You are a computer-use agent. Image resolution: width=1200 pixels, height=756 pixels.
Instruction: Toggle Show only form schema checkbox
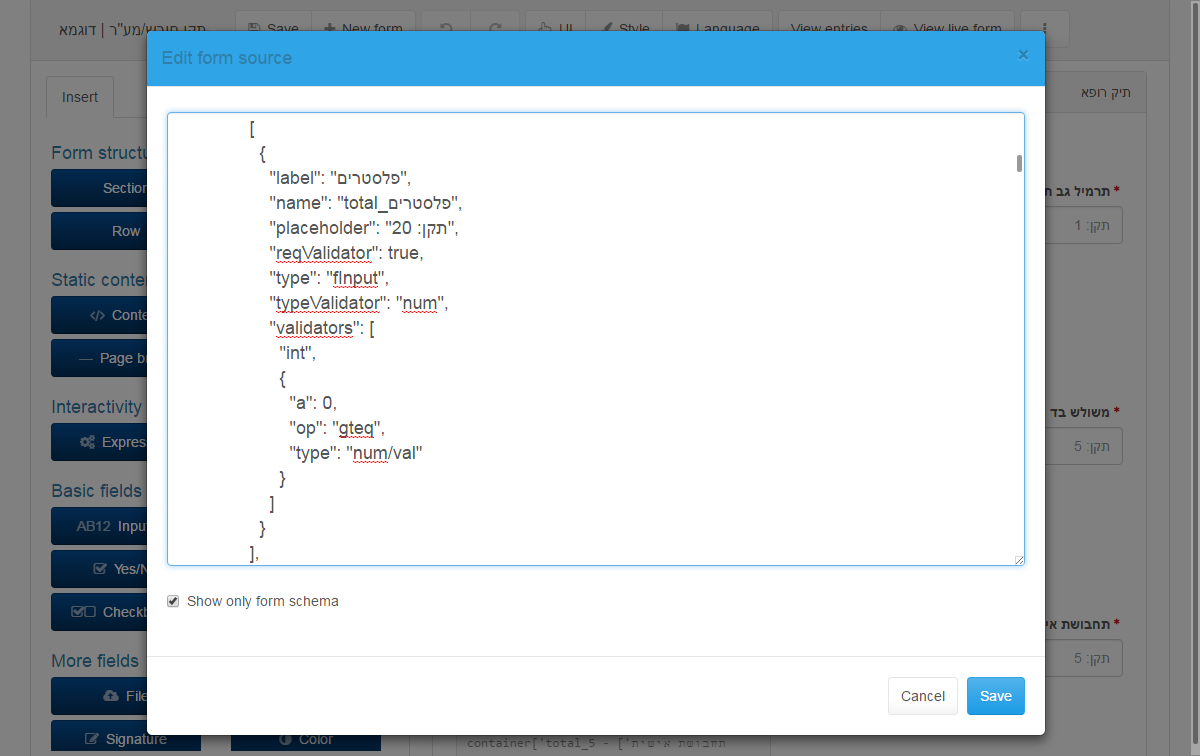point(173,601)
